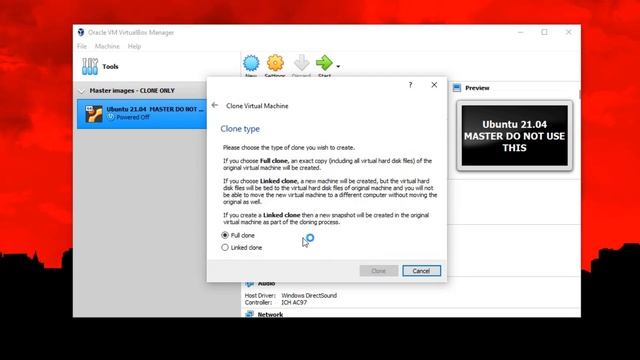Click the Cancel button
Viewport: 640px width, 360px height.
[421, 271]
